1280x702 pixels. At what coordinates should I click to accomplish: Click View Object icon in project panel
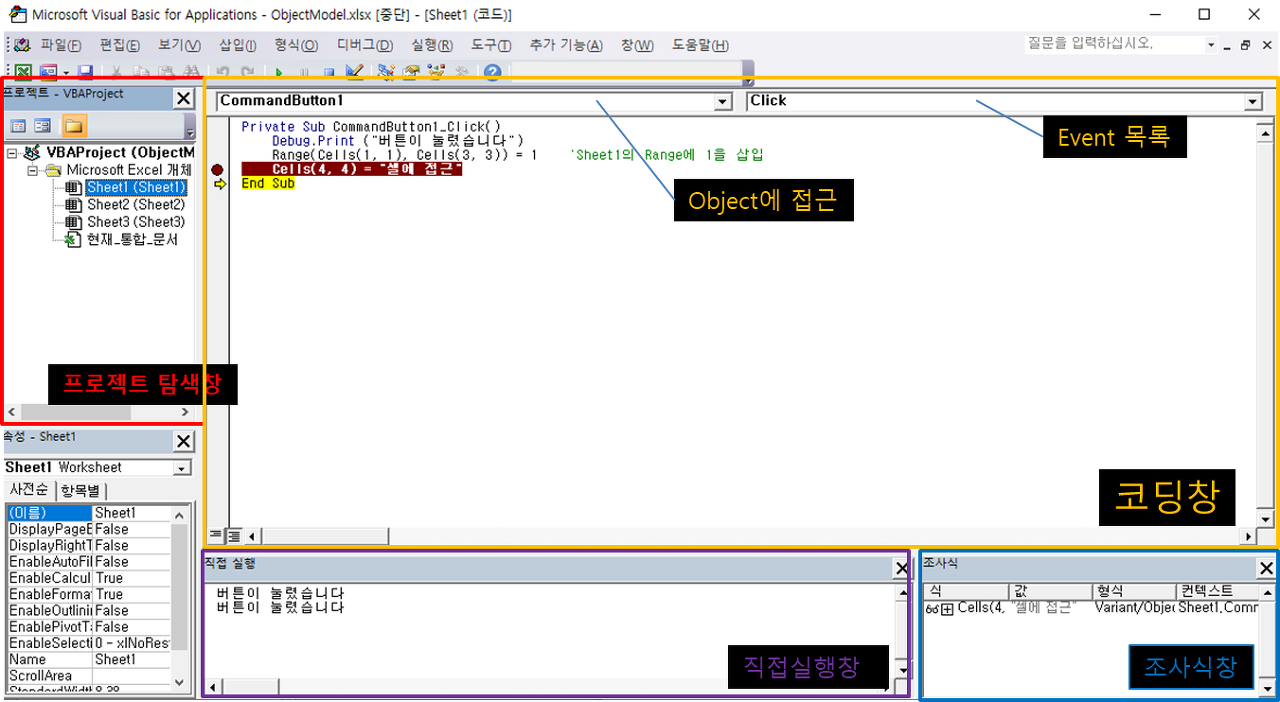click(x=43, y=126)
